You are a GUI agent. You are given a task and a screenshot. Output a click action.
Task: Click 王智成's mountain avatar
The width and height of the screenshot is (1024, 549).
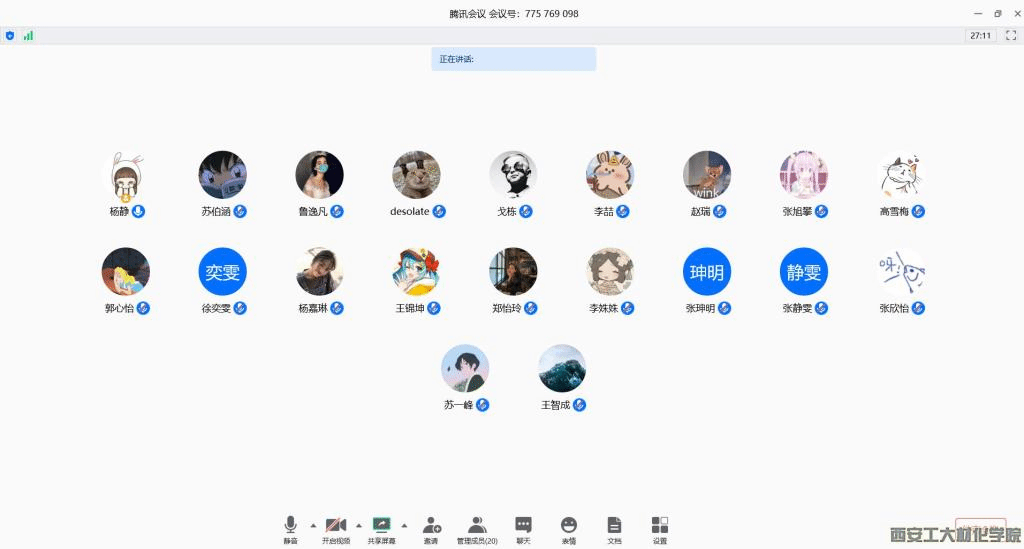562,369
